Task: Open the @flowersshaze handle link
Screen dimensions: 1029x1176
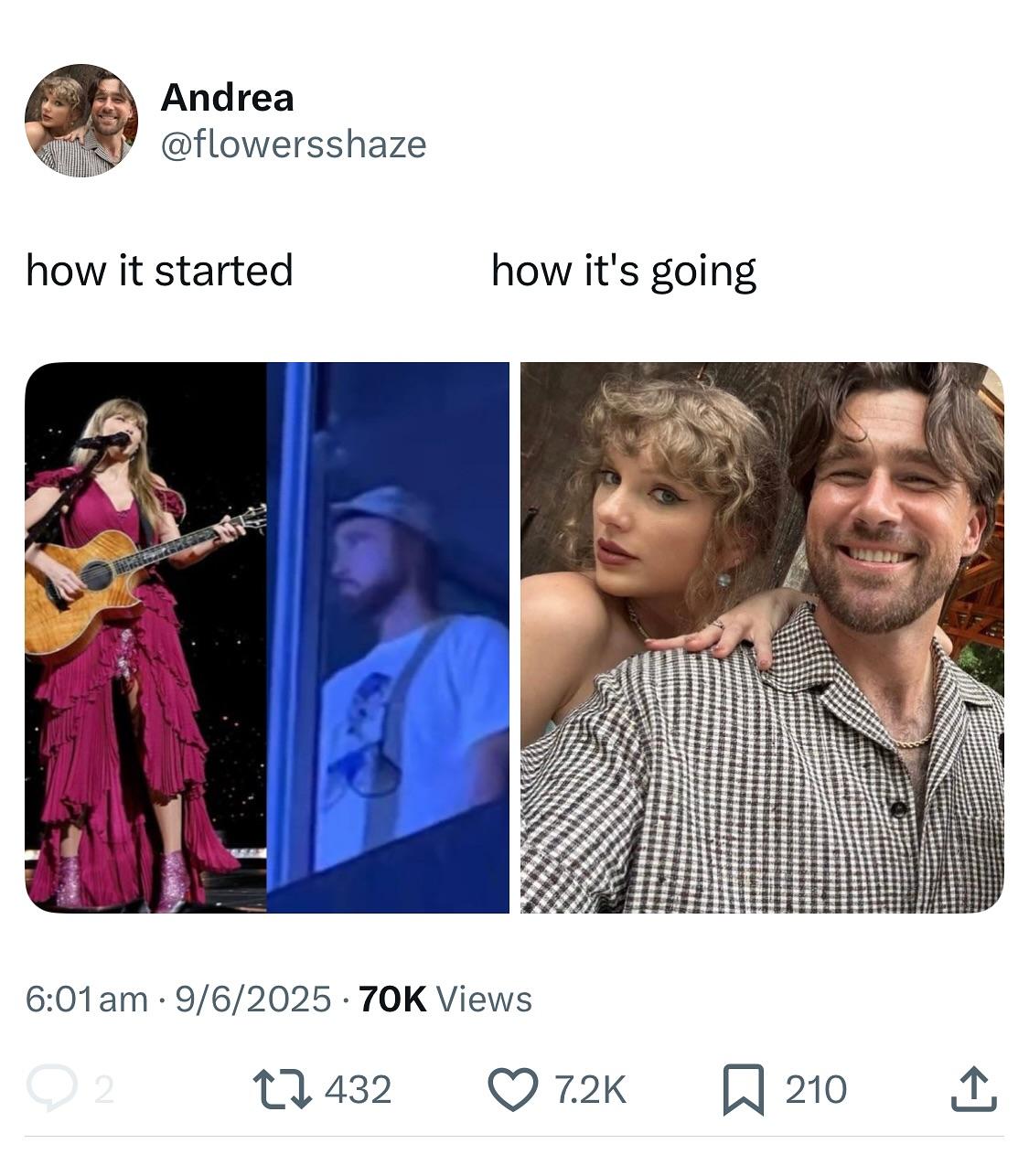Action: (293, 144)
